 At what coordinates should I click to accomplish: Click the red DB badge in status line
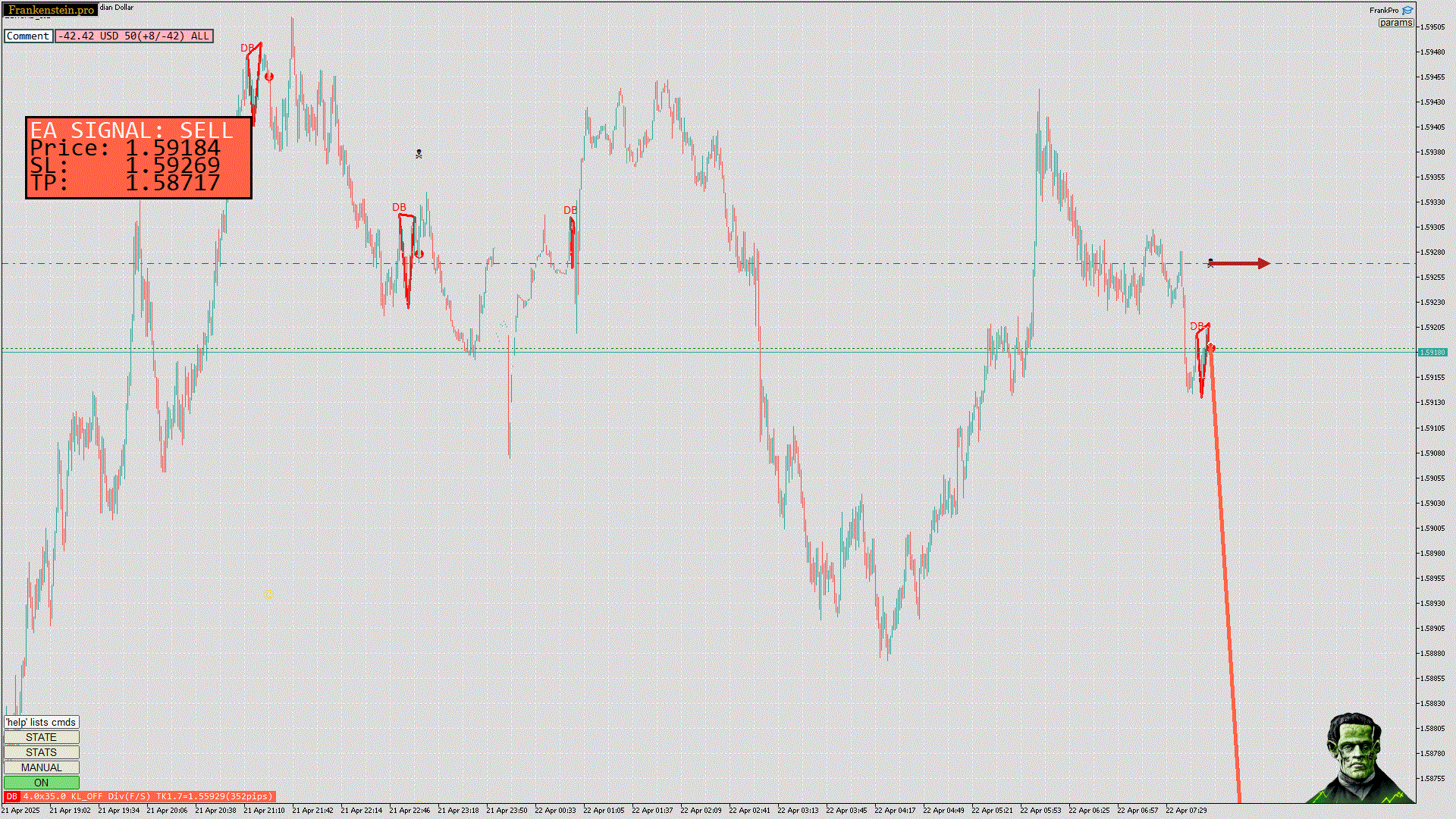[11, 796]
